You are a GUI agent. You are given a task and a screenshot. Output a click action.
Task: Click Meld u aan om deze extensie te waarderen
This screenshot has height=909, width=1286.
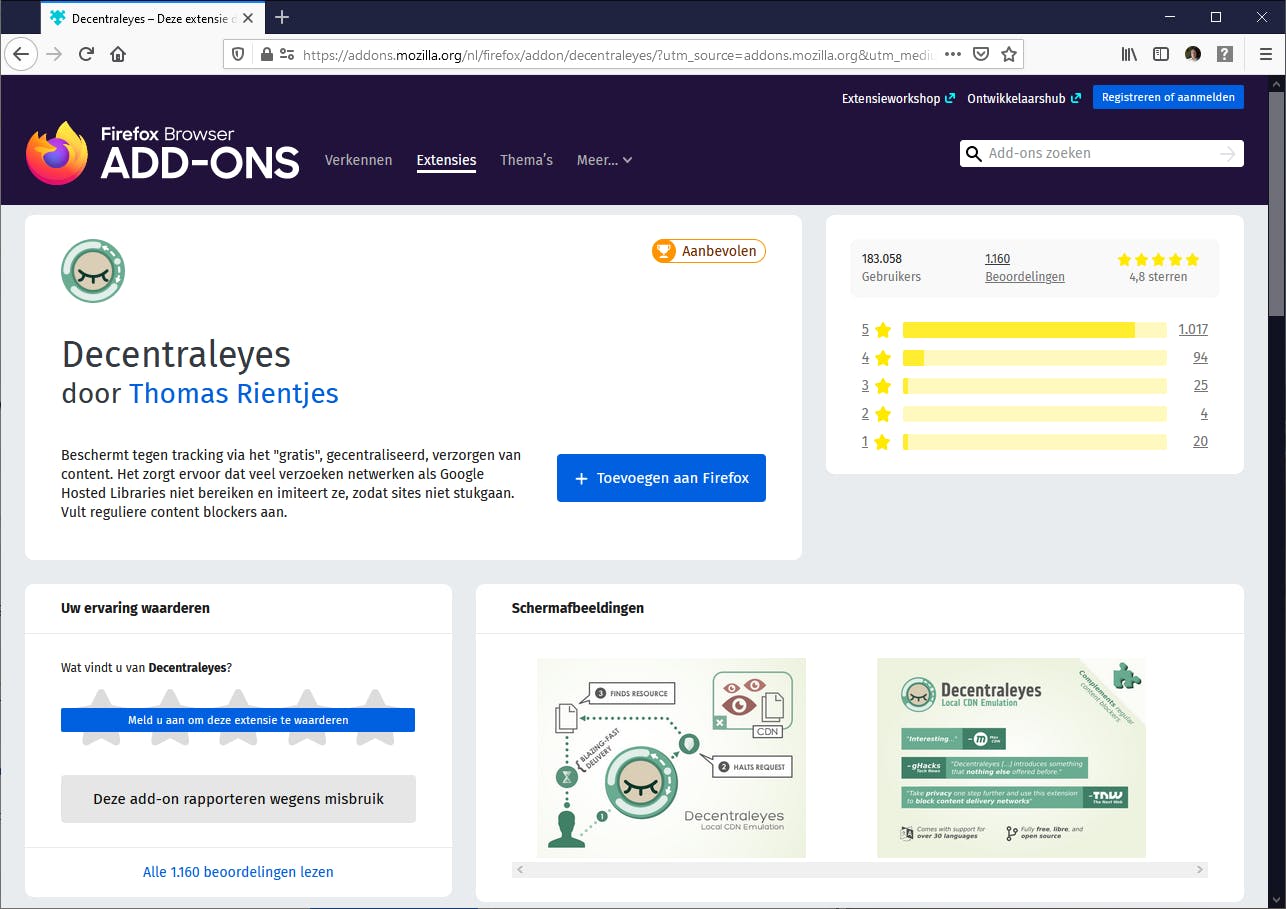(x=238, y=720)
